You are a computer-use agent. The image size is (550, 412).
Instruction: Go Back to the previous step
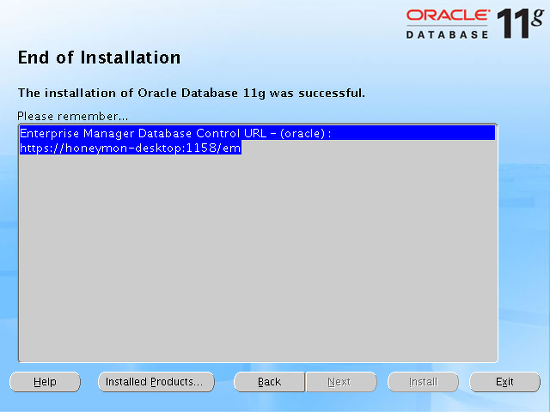pyautogui.click(x=269, y=382)
